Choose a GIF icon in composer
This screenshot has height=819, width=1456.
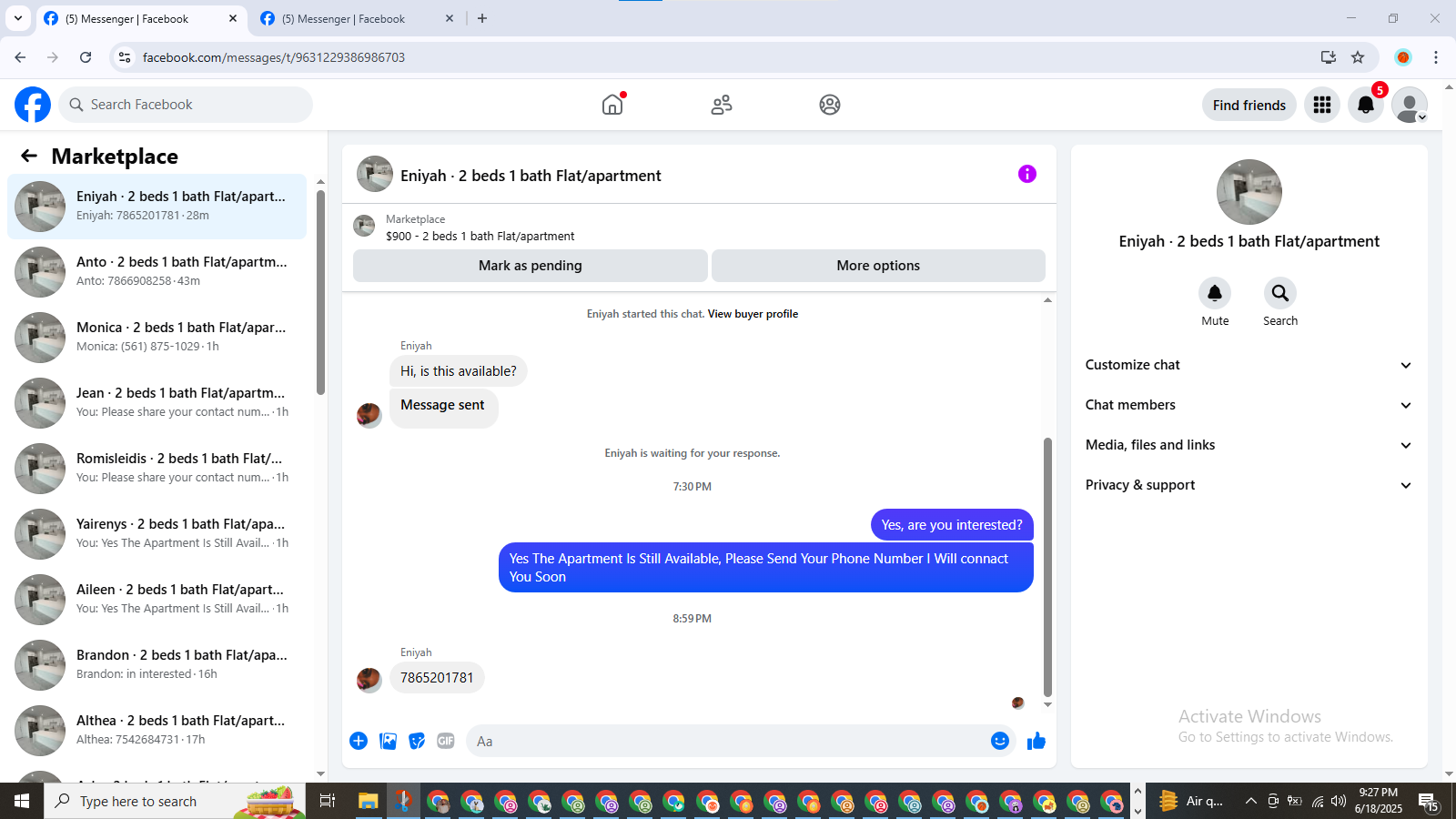[446, 741]
